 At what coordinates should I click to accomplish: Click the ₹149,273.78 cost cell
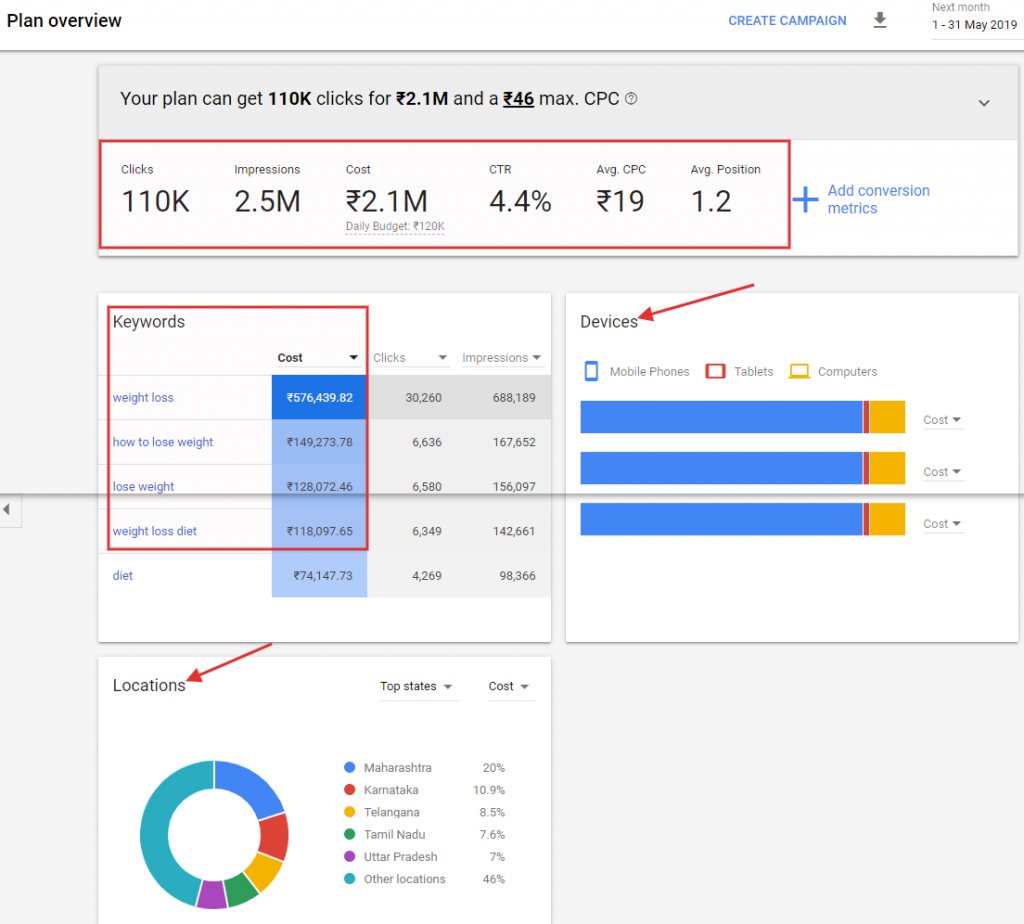coord(319,442)
